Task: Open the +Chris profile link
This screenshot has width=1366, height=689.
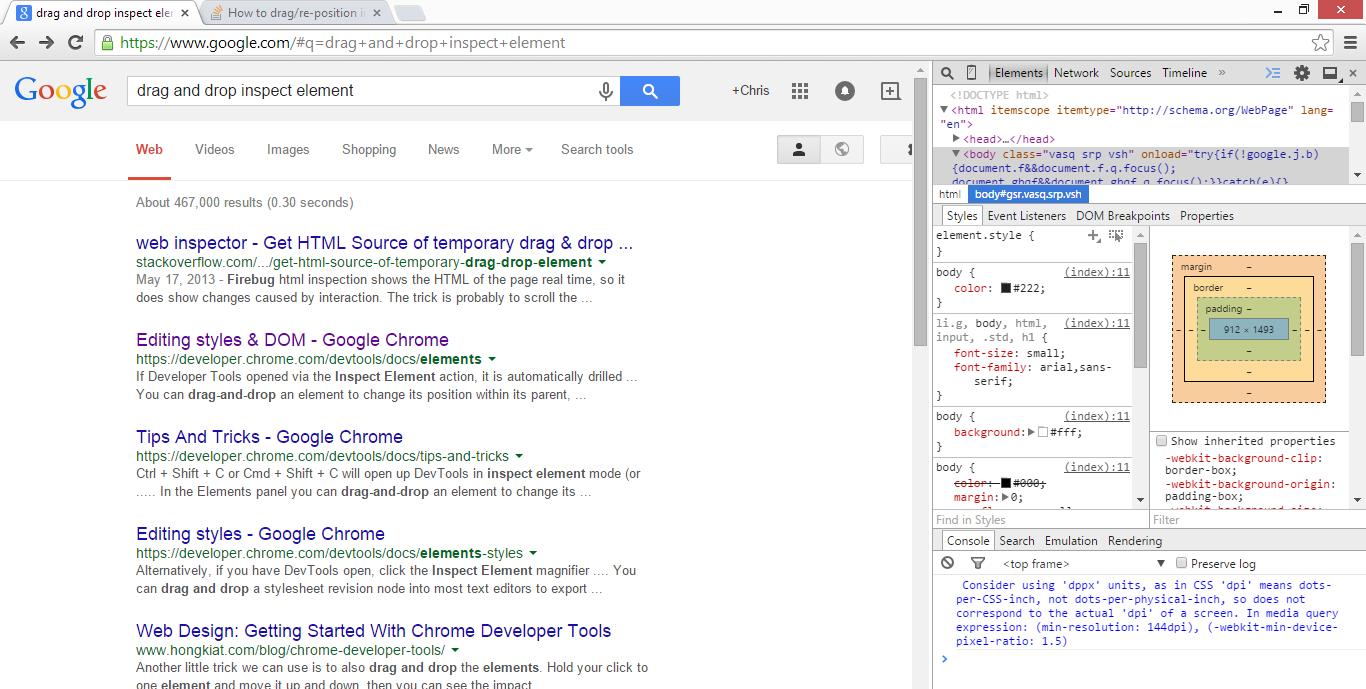Action: pos(750,91)
